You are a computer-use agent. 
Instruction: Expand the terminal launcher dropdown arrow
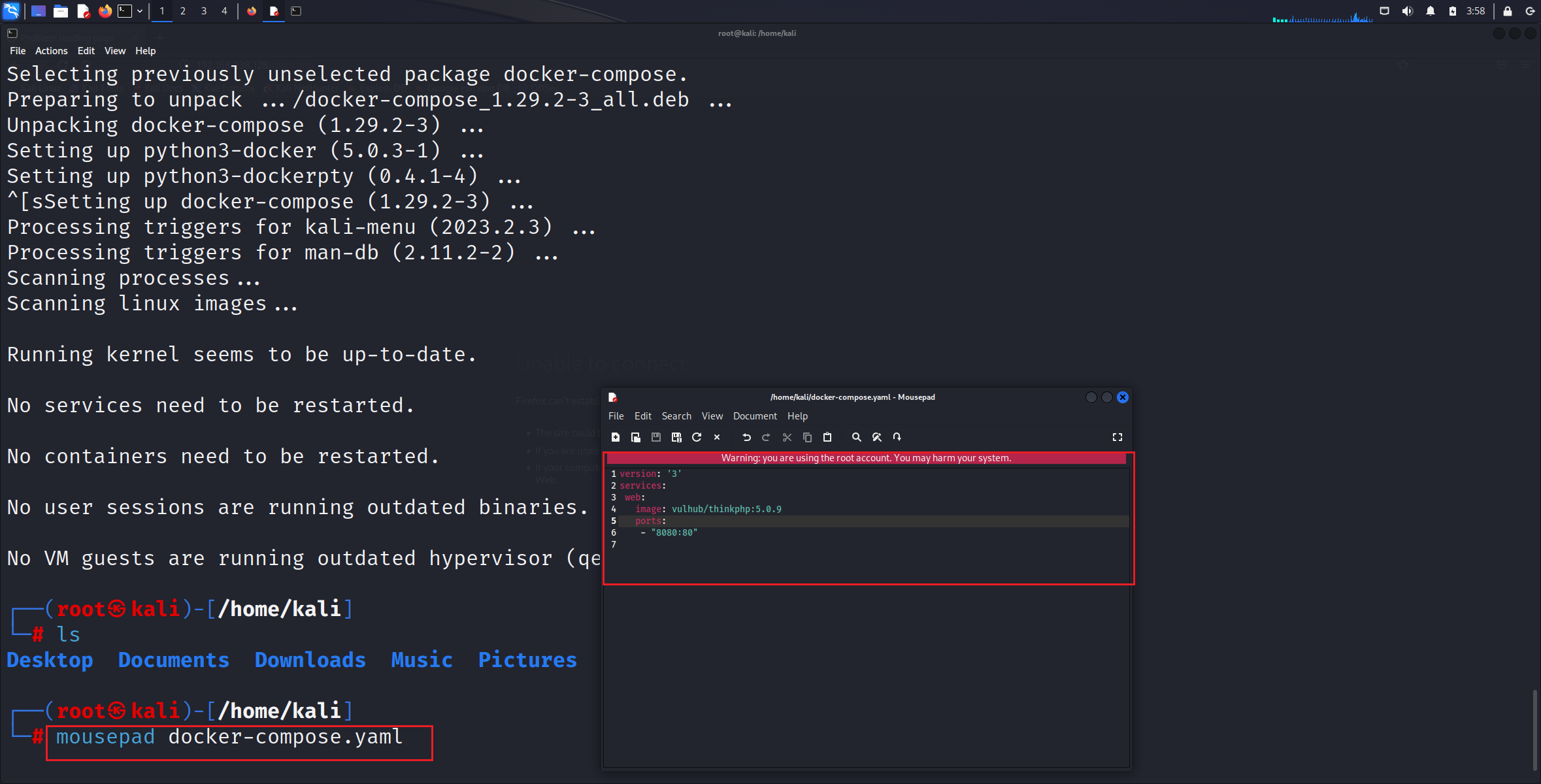140,11
